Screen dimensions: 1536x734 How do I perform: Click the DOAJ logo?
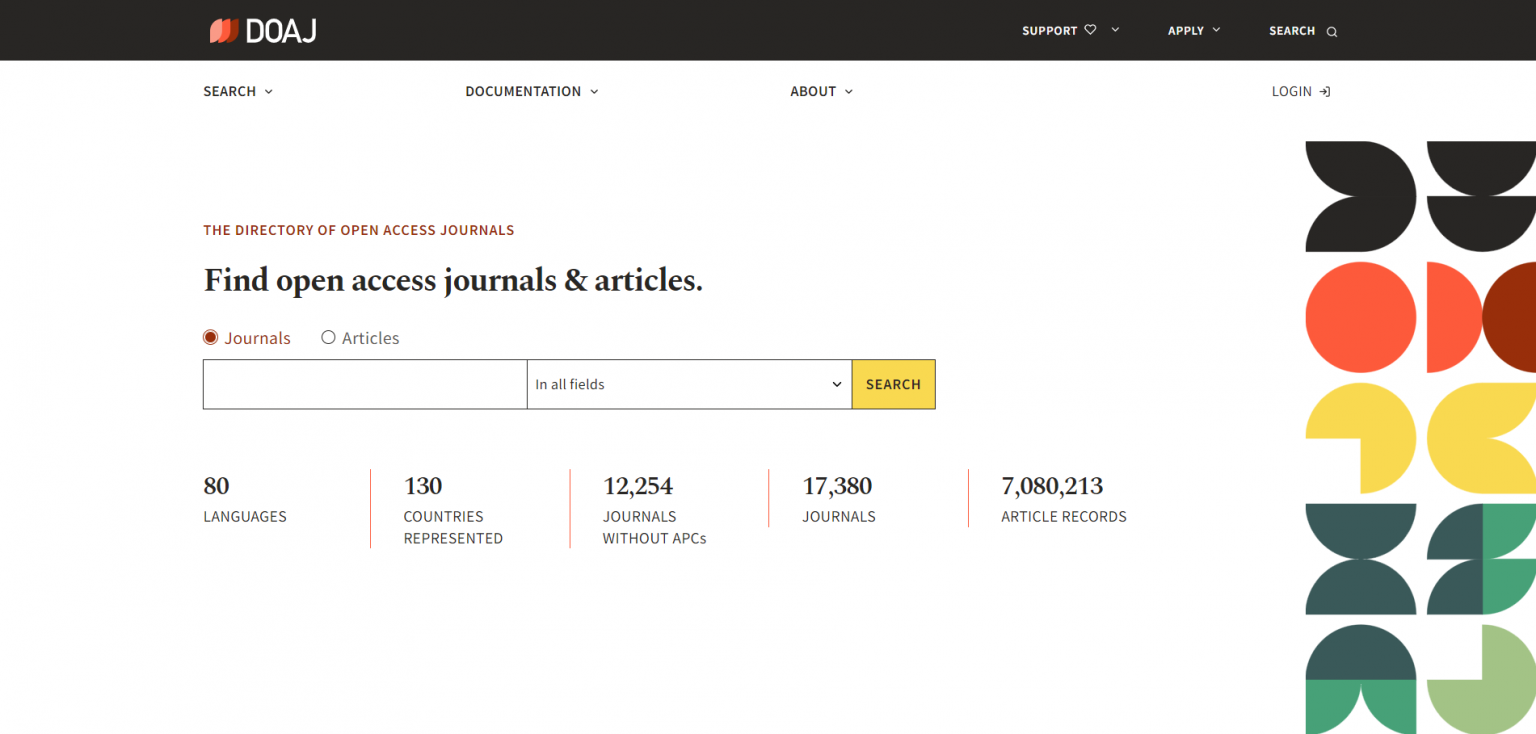(262, 30)
